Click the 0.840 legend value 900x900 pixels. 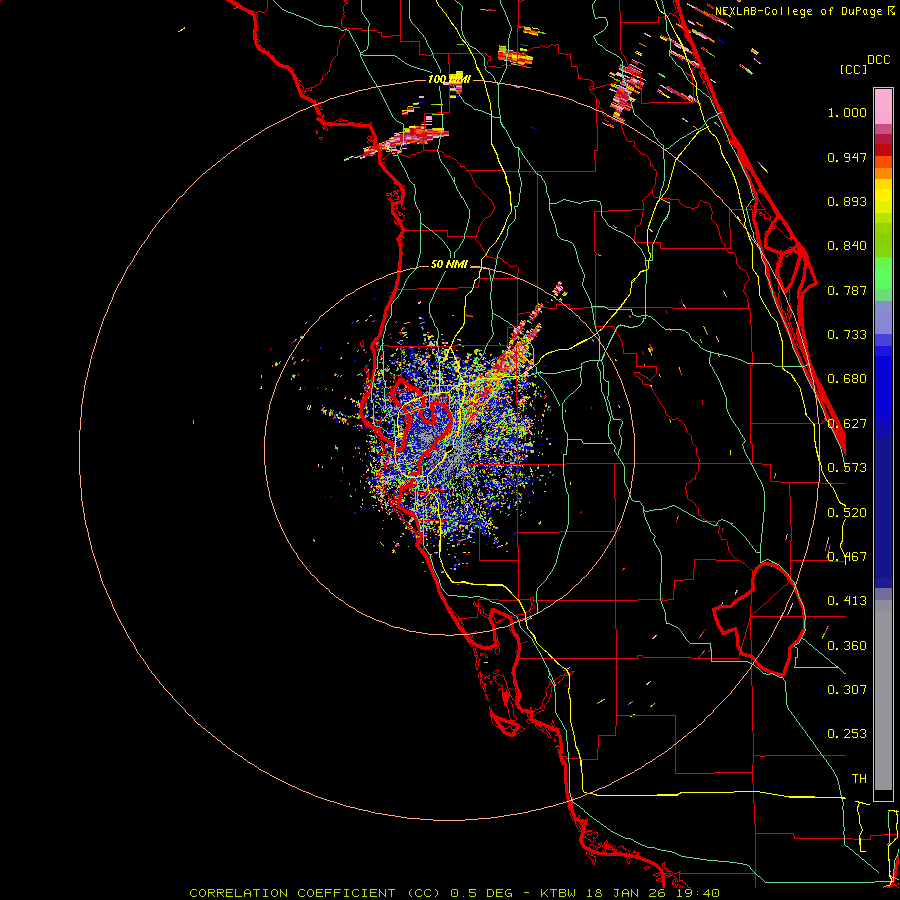847,246
